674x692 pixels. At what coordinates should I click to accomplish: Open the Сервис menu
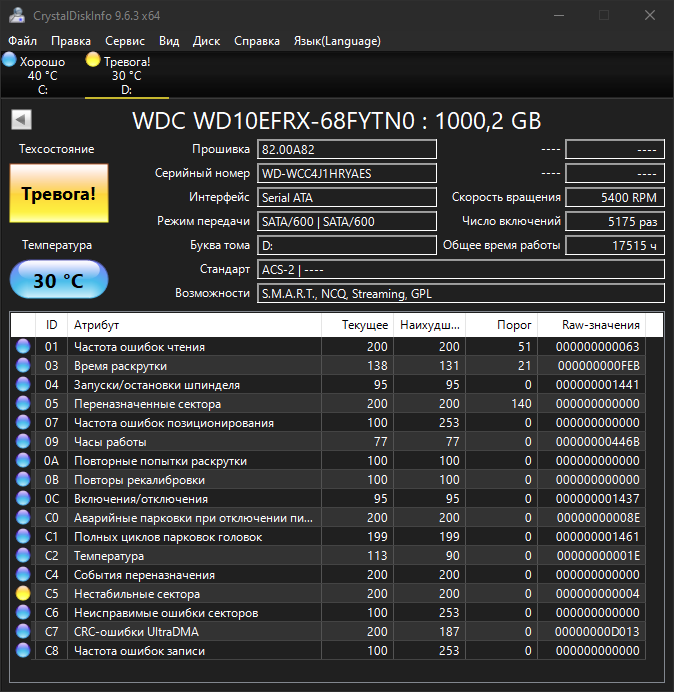[125, 41]
